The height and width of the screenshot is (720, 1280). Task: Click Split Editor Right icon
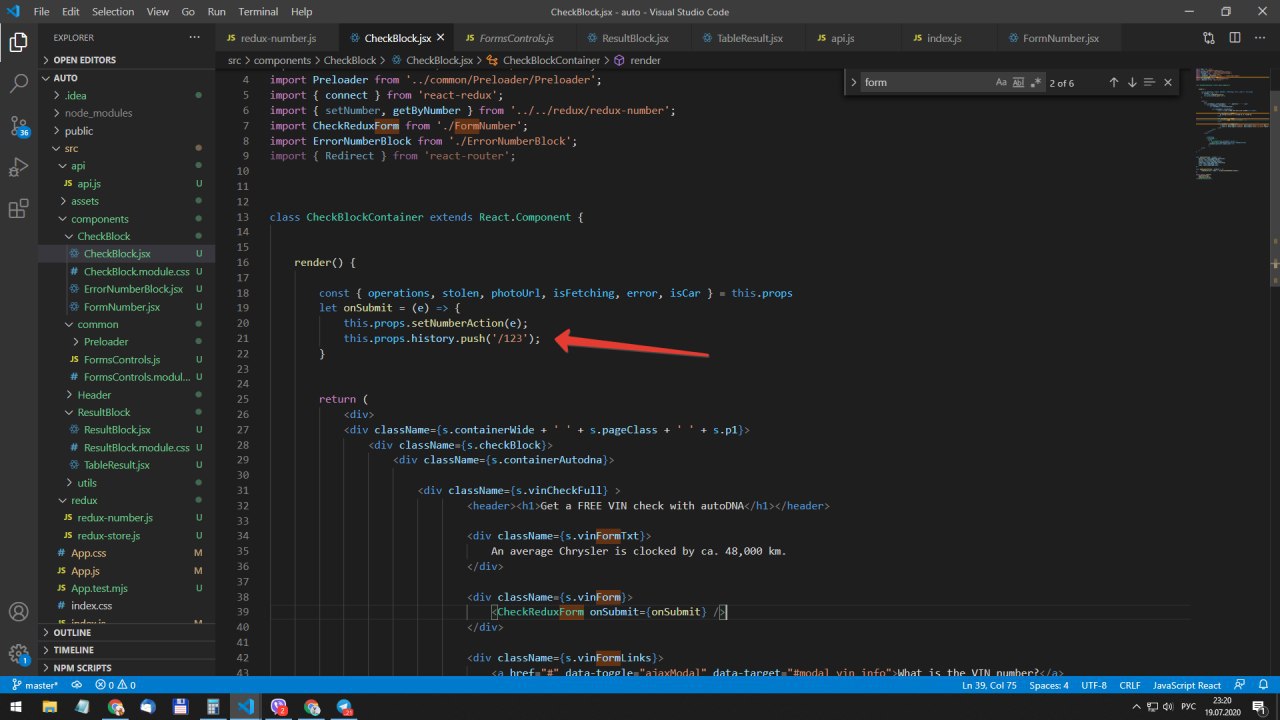1233,38
